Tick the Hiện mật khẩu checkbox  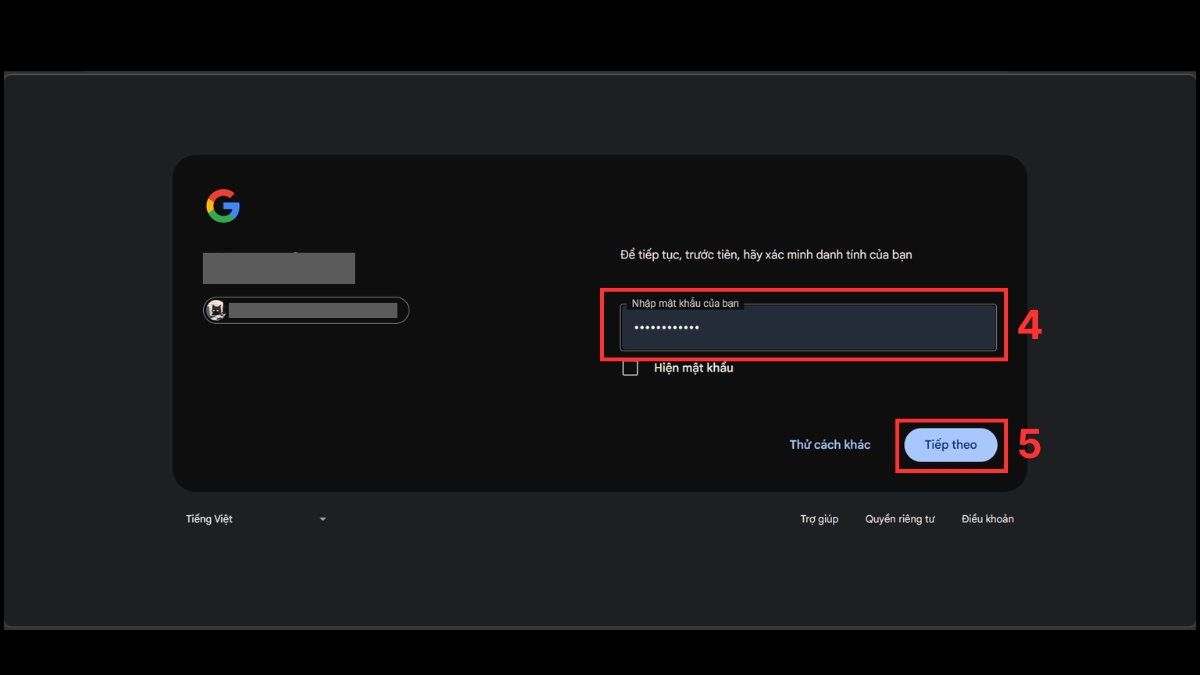(x=630, y=368)
